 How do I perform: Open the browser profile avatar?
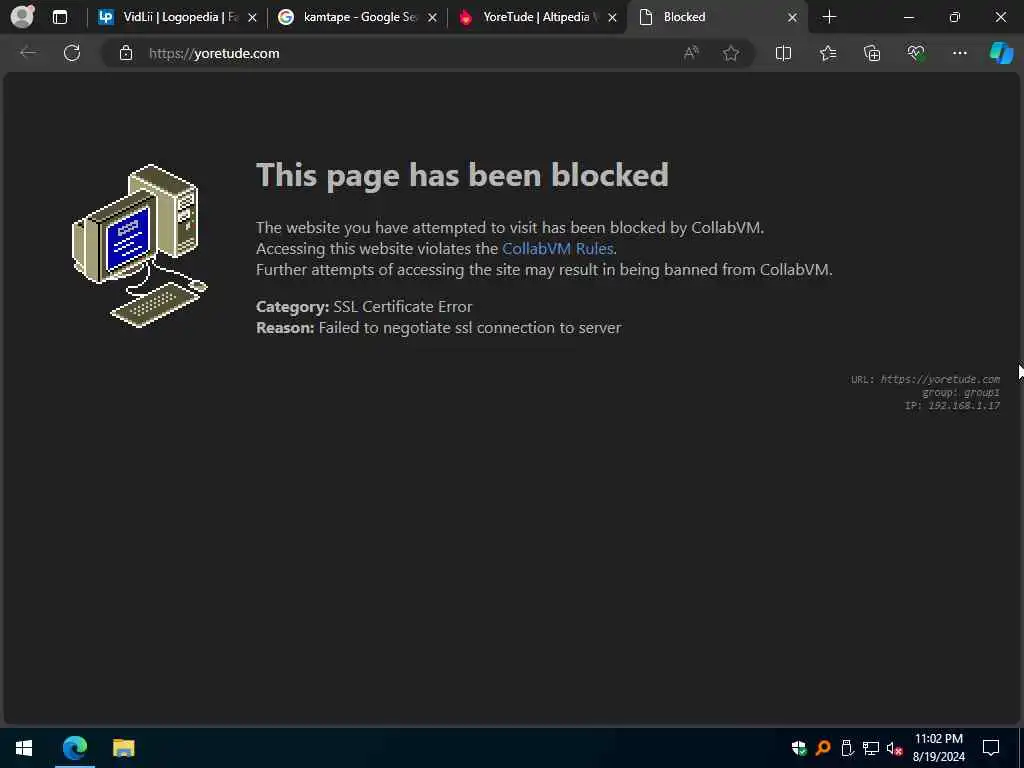coord(23,16)
